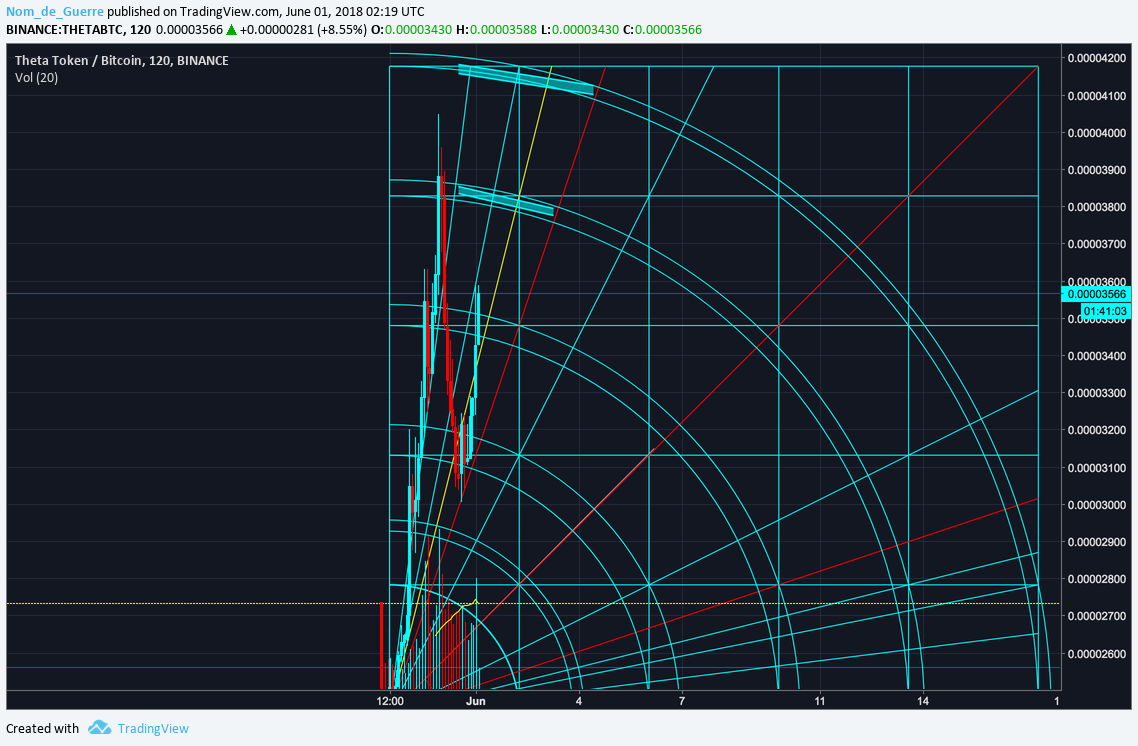
Task: Click the 0.00002700 price axis label
Action: (x=1097, y=616)
